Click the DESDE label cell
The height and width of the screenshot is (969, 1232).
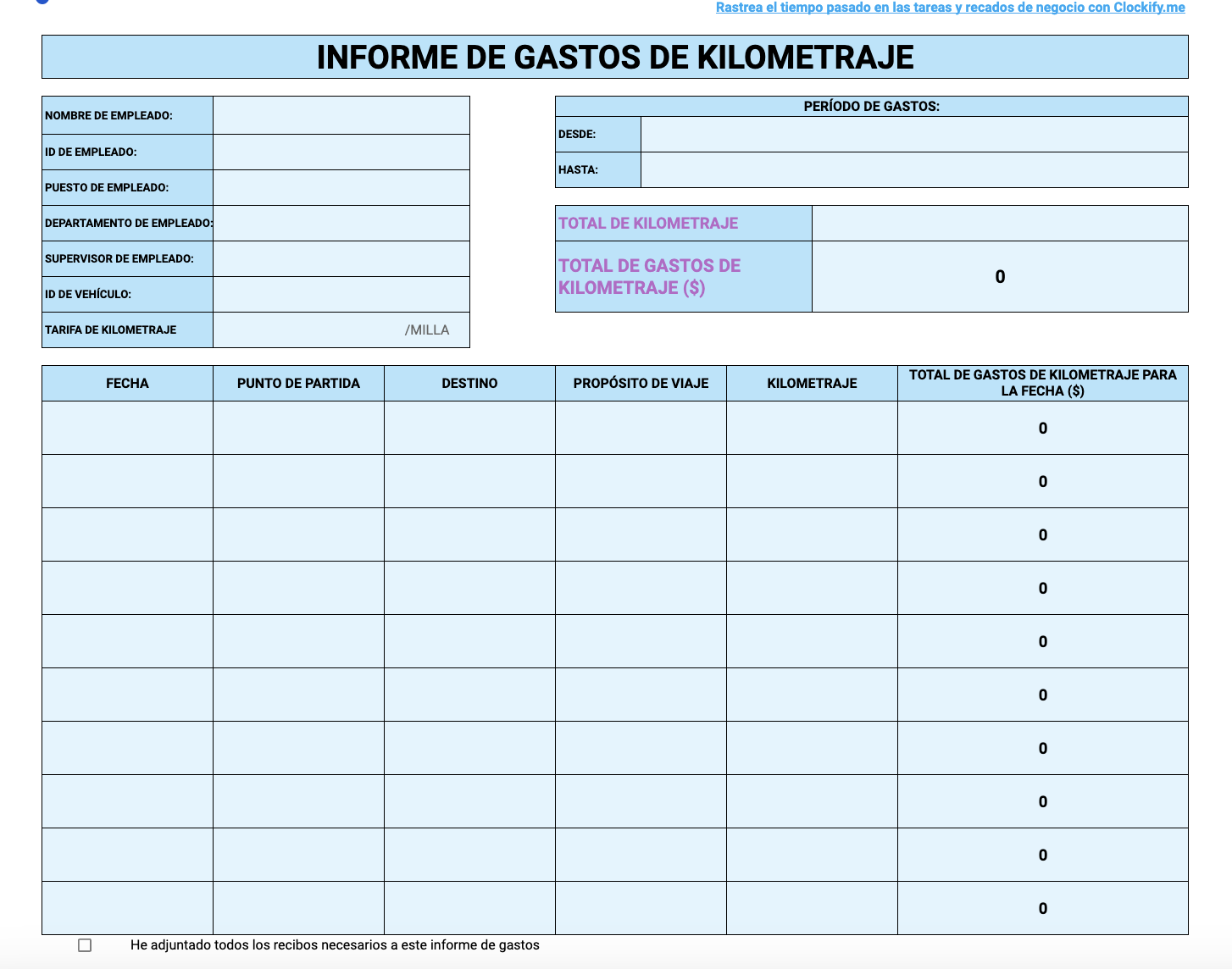tap(598, 134)
